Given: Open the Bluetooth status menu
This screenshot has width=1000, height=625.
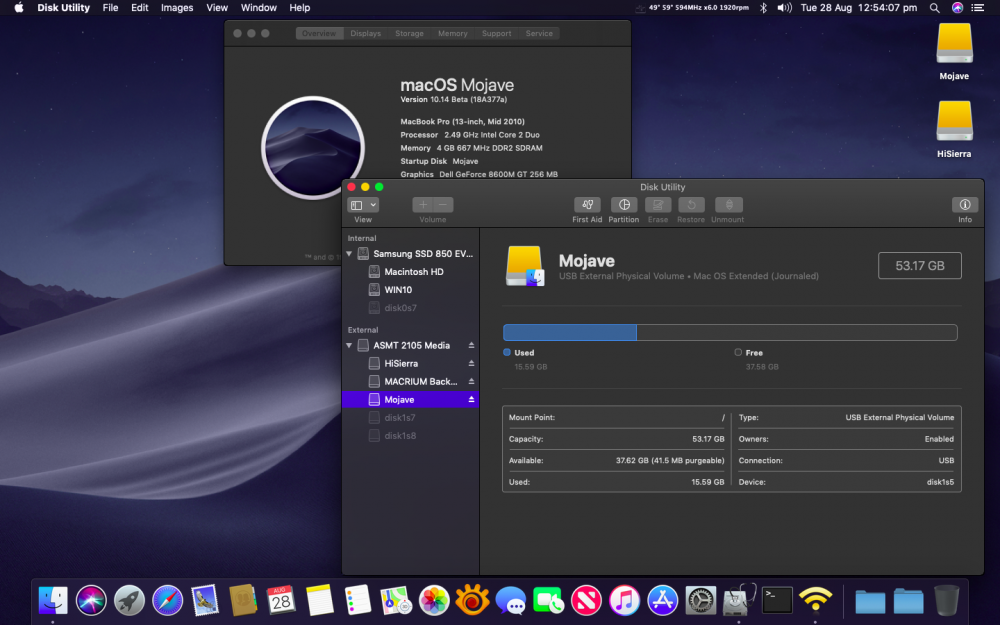Looking at the screenshot, I should pos(763,8).
